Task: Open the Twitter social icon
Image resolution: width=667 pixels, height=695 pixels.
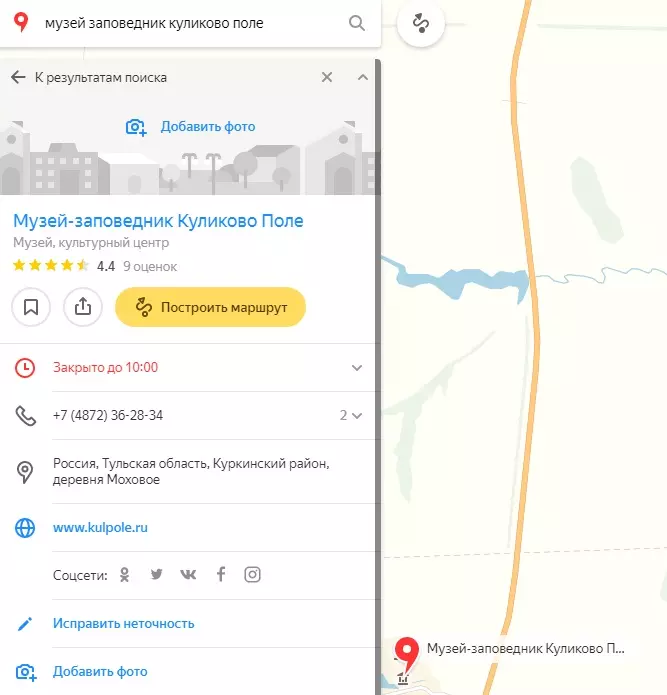Action: [156, 575]
